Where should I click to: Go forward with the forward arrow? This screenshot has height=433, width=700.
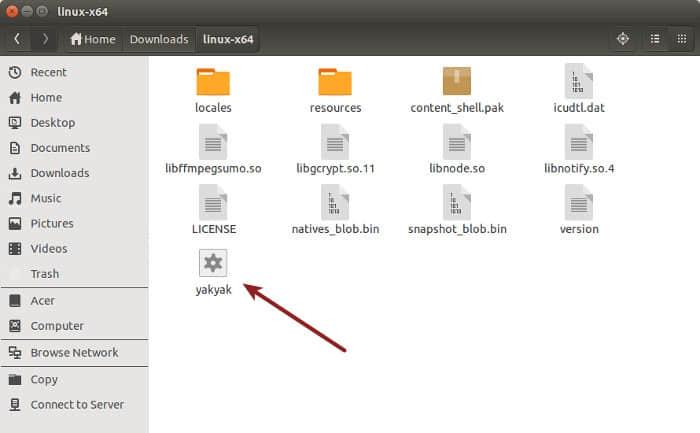pyautogui.click(x=44, y=39)
